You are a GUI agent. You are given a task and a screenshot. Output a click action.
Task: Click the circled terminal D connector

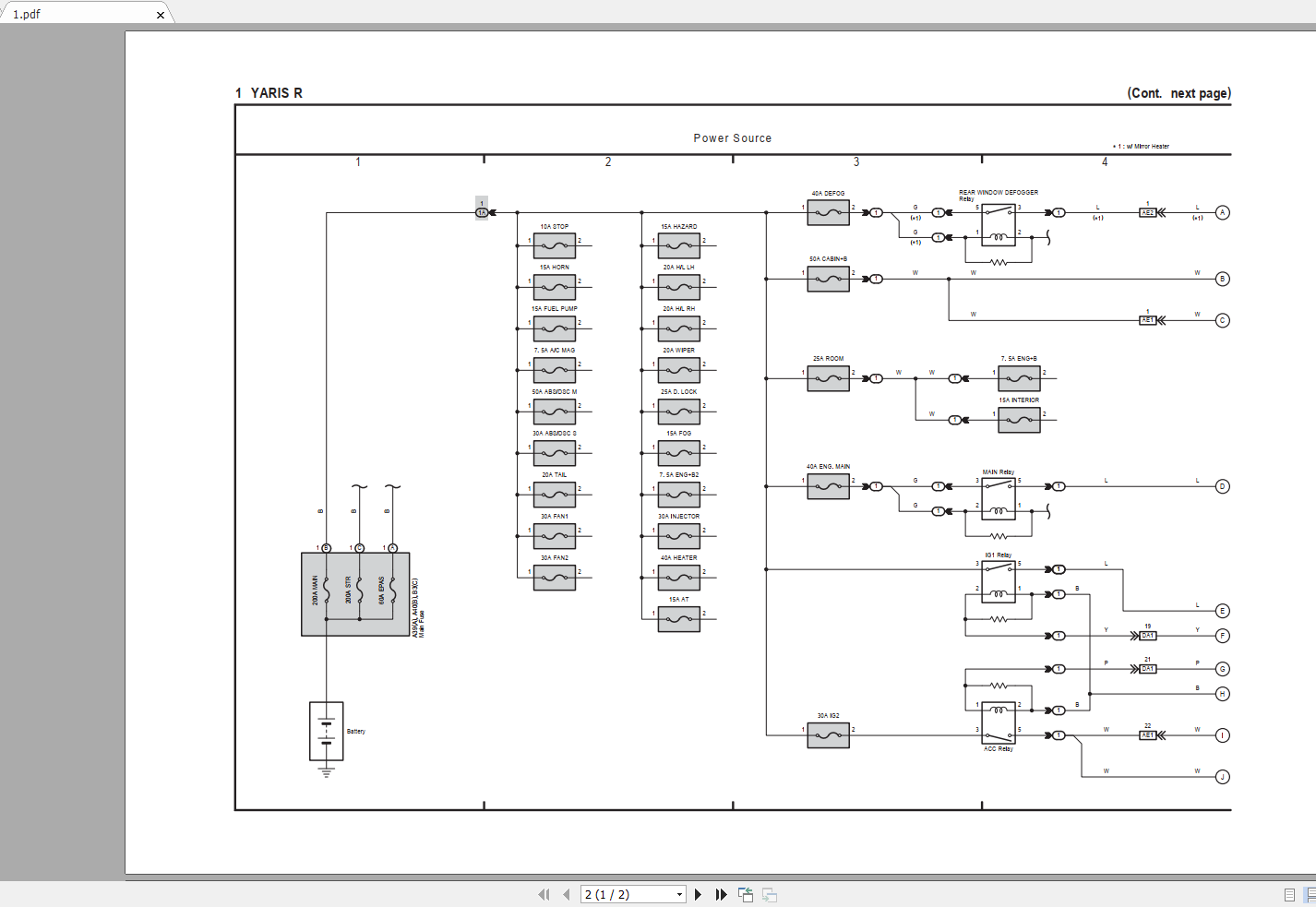[1223, 486]
